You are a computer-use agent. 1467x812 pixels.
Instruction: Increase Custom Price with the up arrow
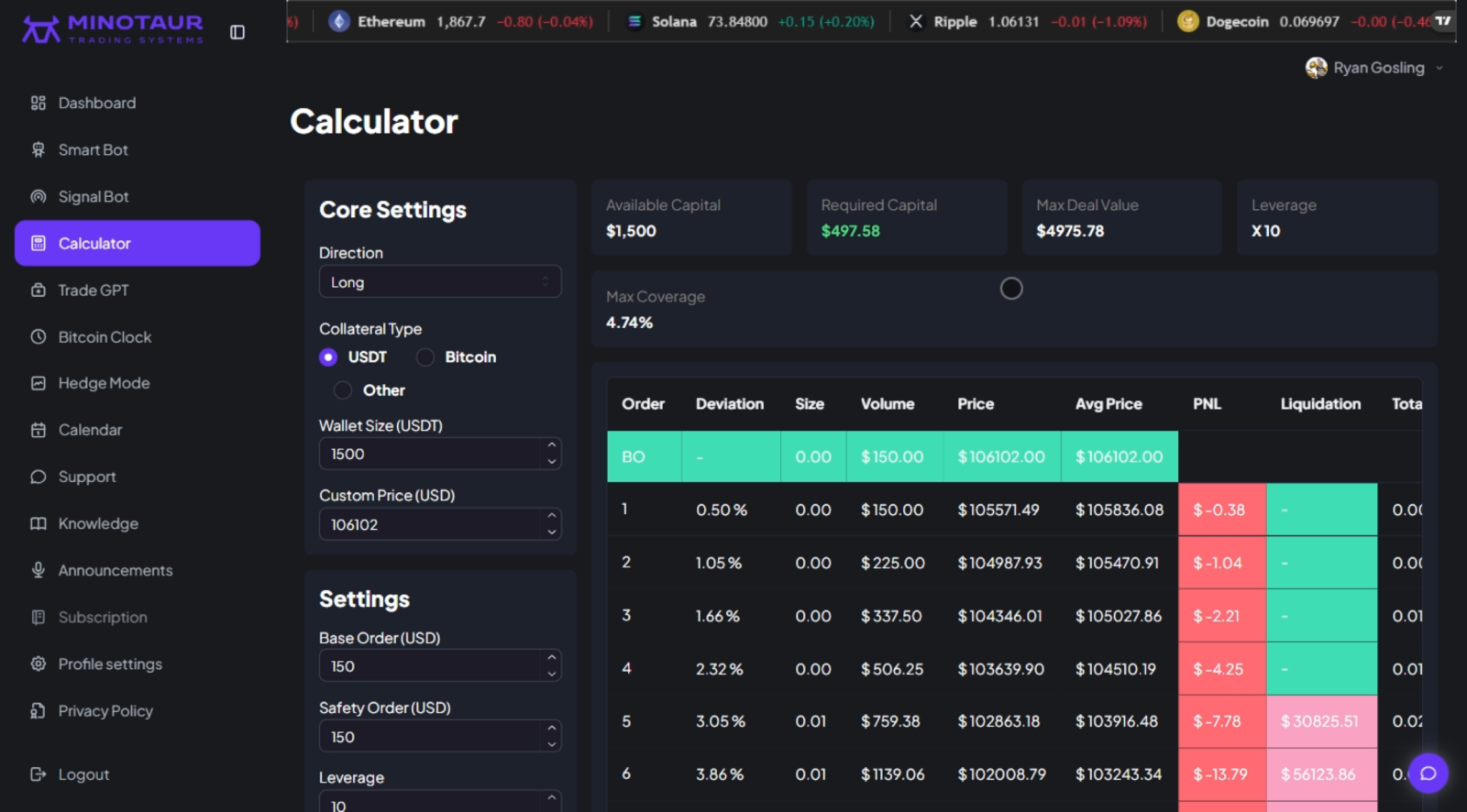(552, 515)
